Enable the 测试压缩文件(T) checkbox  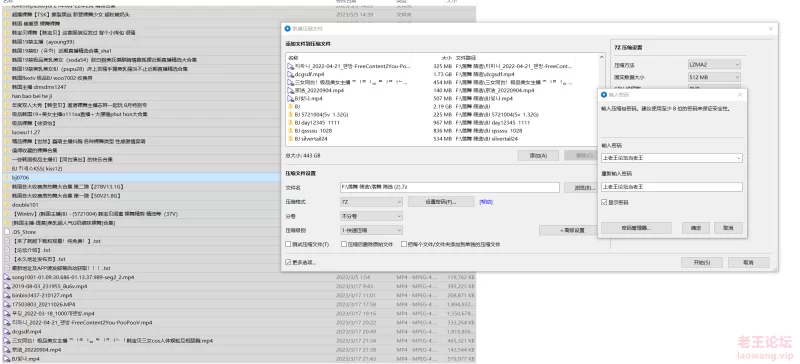tap(288, 245)
